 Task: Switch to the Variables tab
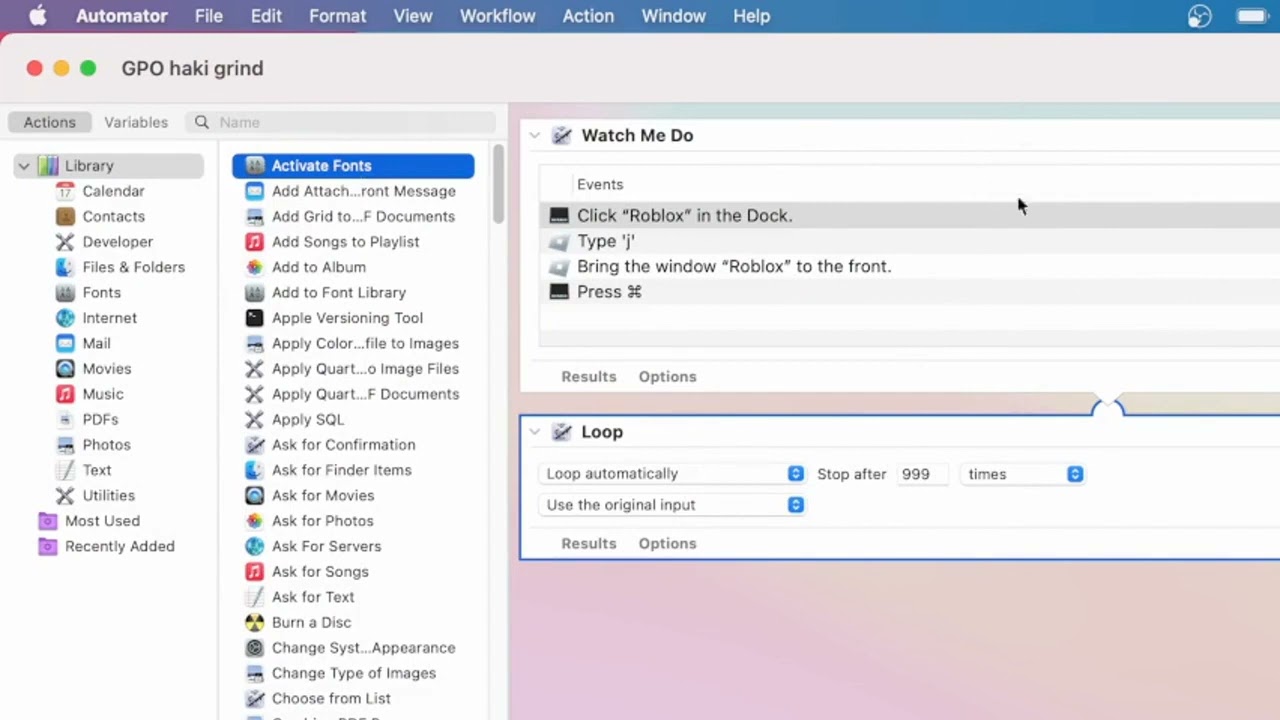point(136,122)
